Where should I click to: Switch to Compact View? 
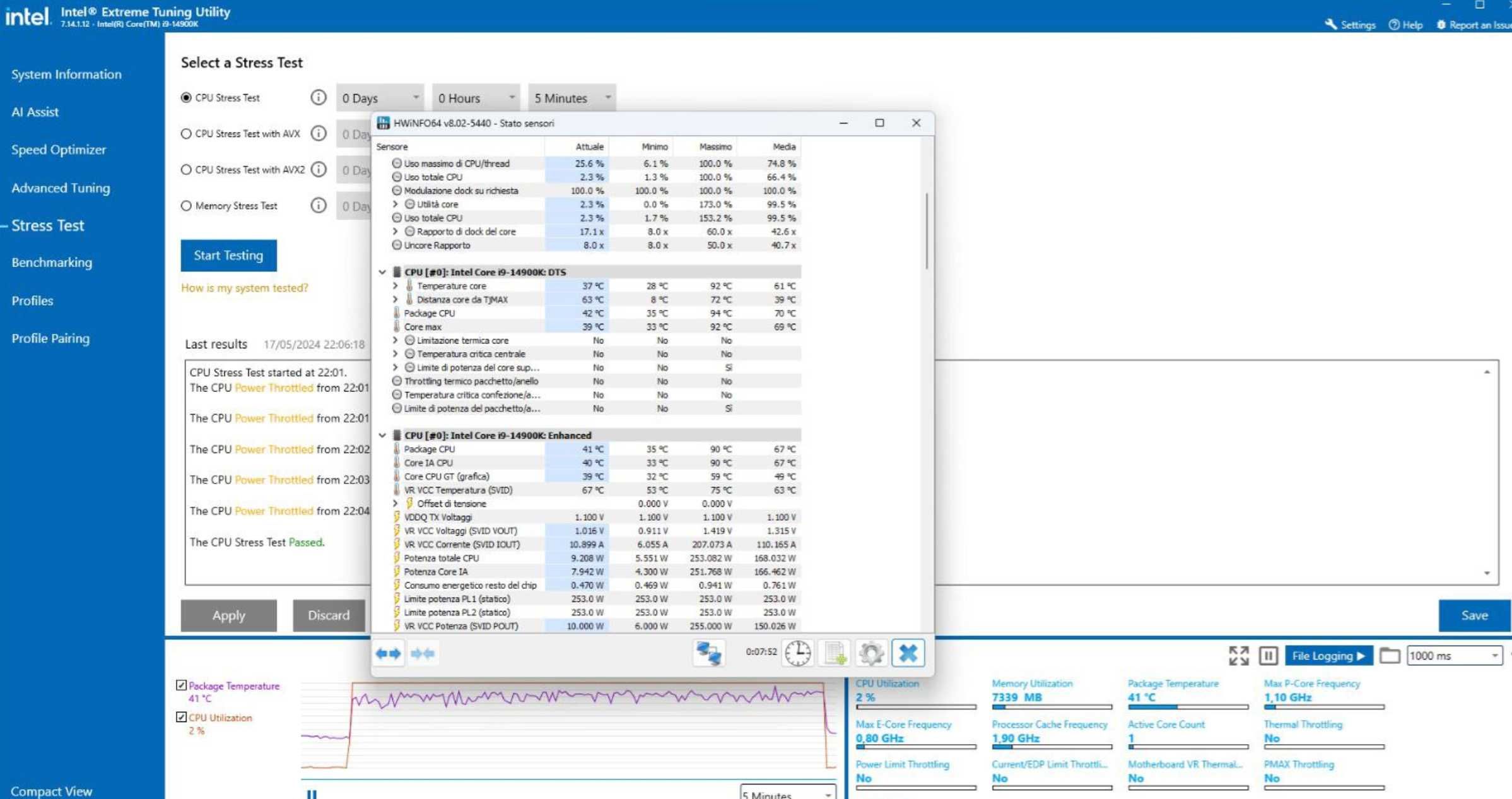[51, 791]
